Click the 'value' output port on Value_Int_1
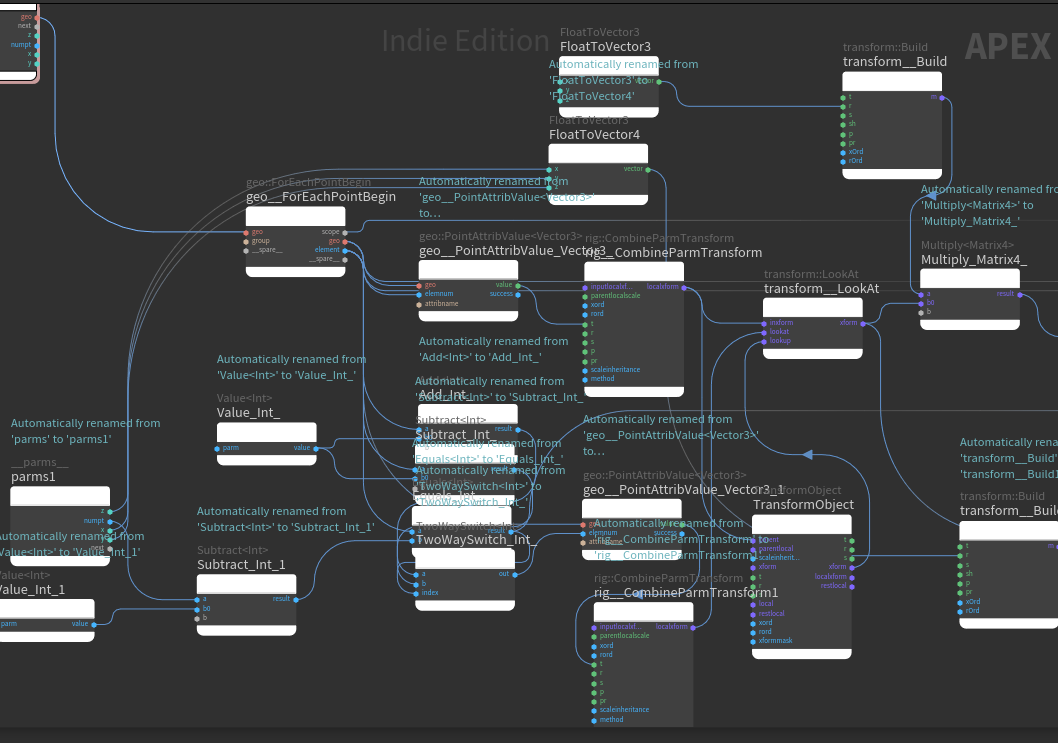 pyautogui.click(x=94, y=624)
